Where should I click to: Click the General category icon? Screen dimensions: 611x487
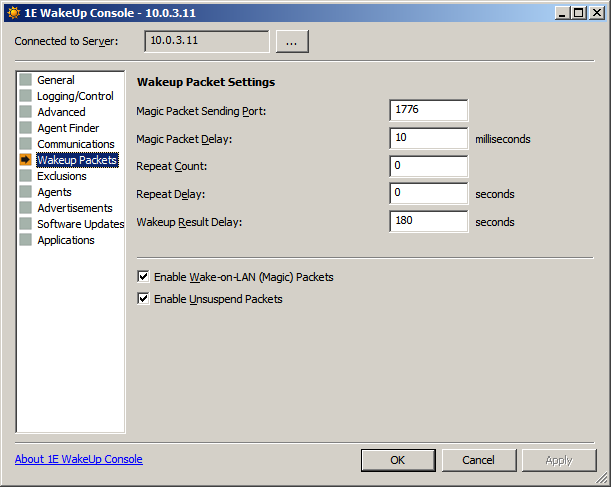(26, 80)
